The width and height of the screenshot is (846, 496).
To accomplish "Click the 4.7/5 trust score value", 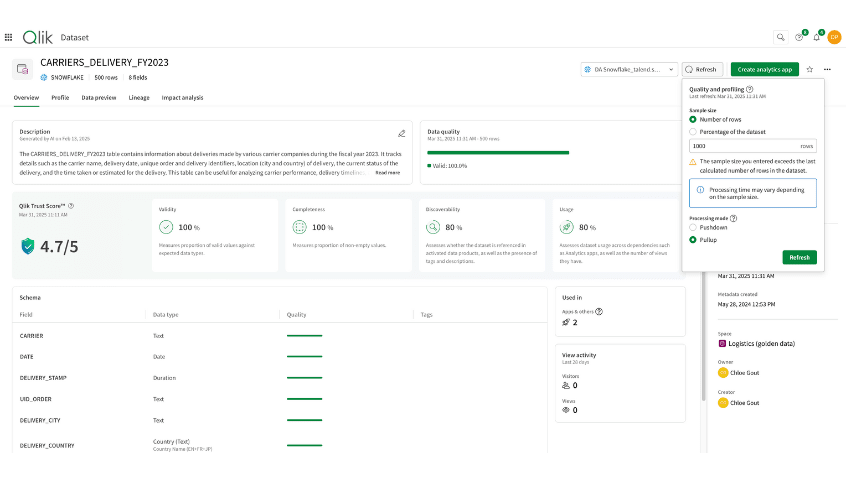I will coord(59,247).
